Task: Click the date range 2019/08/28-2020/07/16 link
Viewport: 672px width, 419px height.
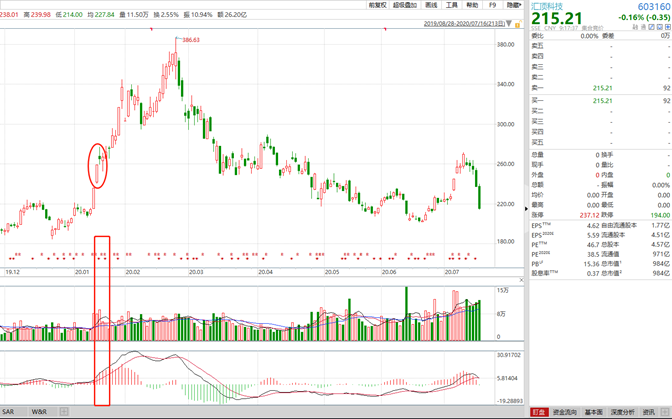Action: pyautogui.click(x=465, y=24)
